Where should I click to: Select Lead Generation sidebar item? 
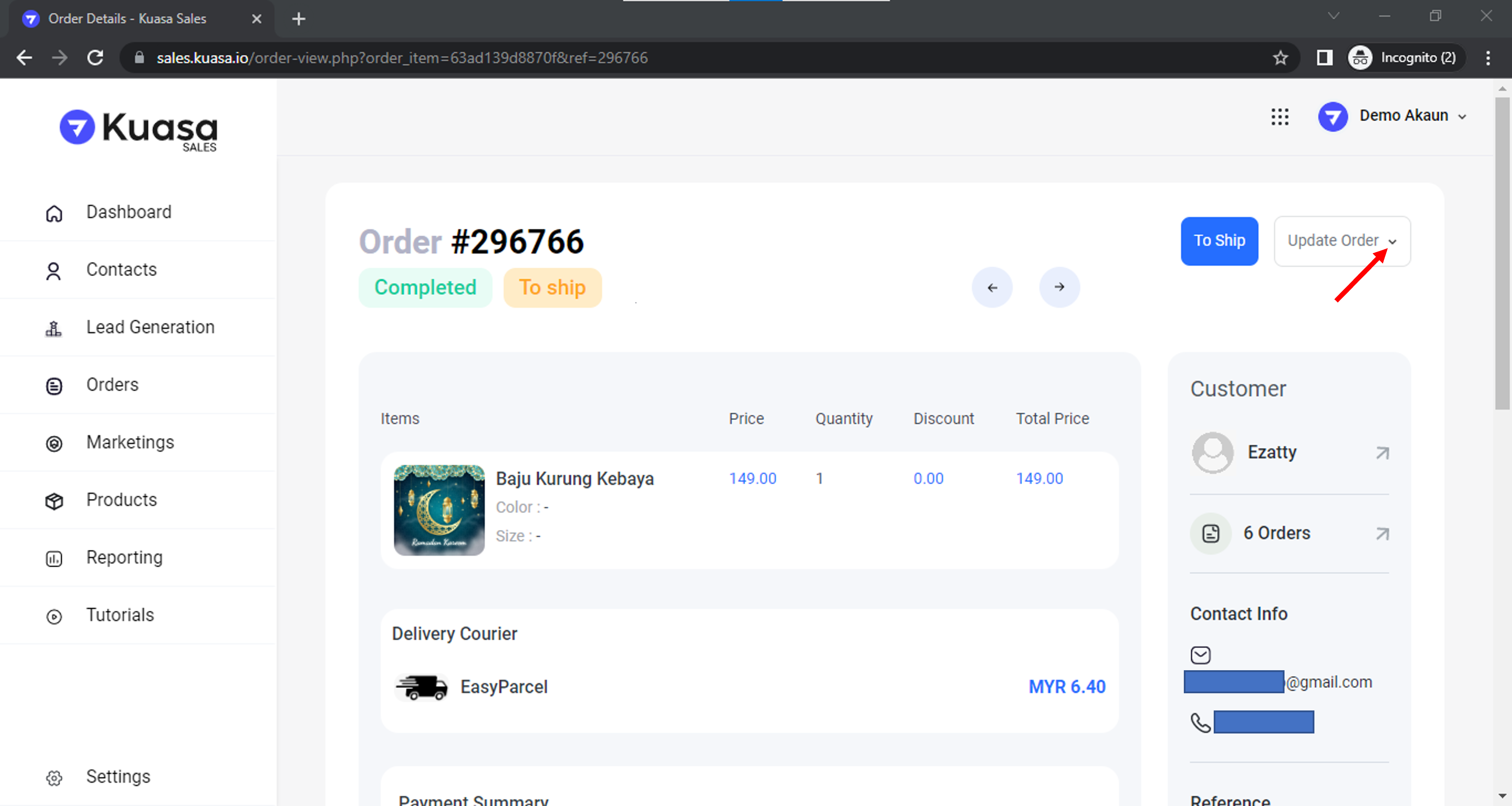pyautogui.click(x=150, y=327)
